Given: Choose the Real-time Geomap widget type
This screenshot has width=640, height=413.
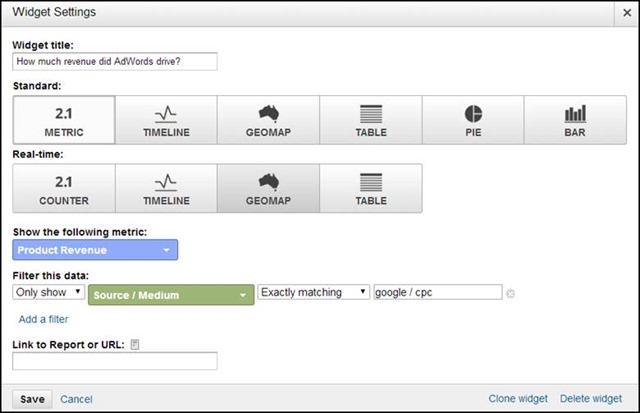Looking at the screenshot, I should [268, 189].
